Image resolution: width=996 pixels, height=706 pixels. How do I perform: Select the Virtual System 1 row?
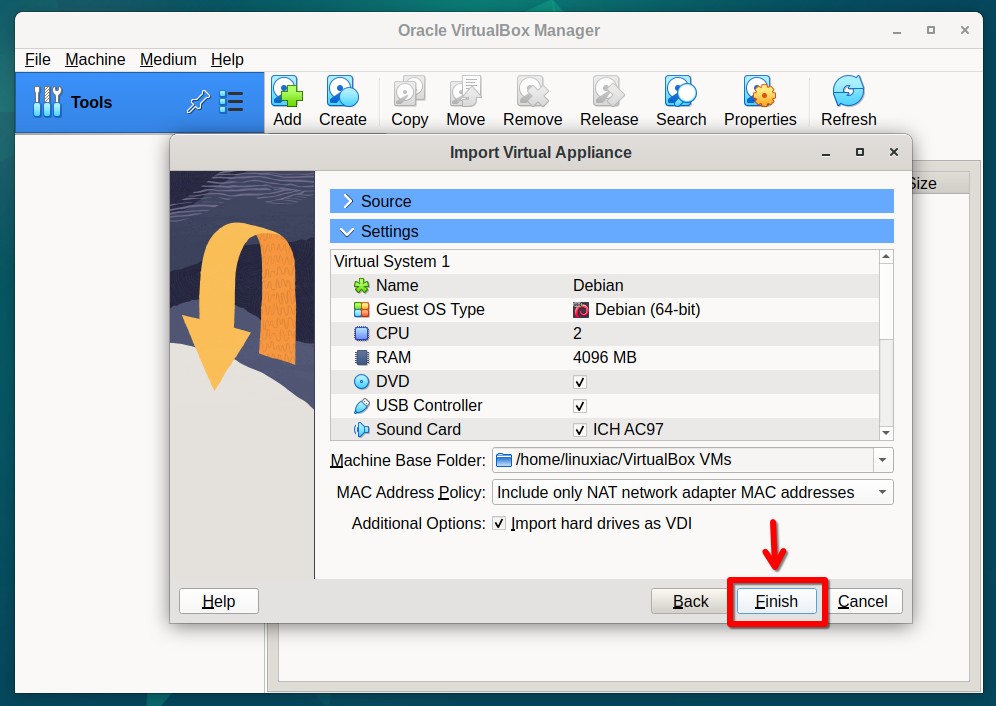point(605,262)
